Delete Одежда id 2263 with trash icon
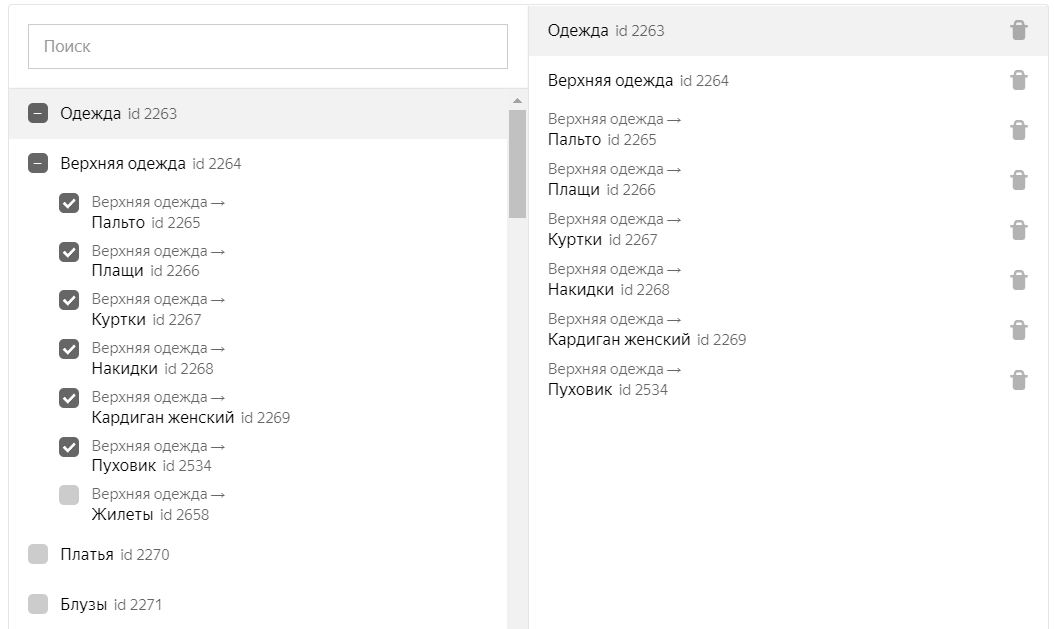Image resolution: width=1054 pixels, height=629 pixels. click(x=1018, y=30)
